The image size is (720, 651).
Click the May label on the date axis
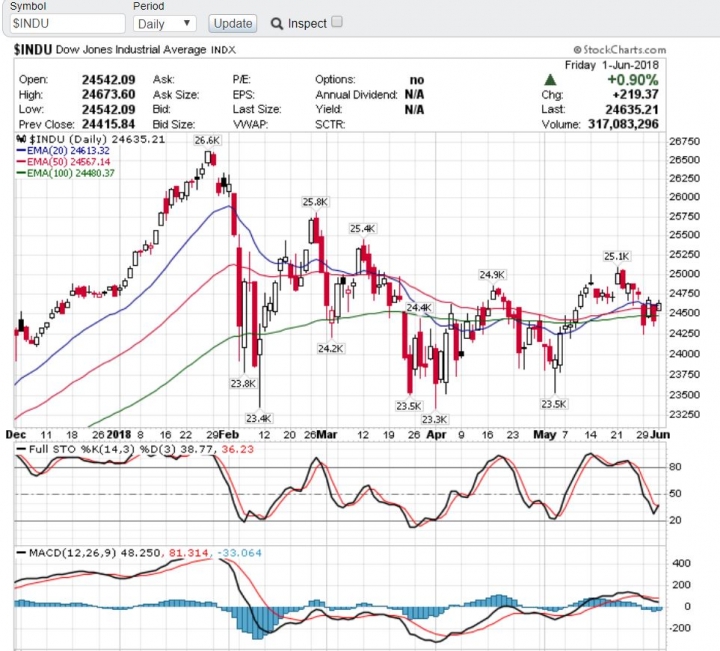point(545,435)
